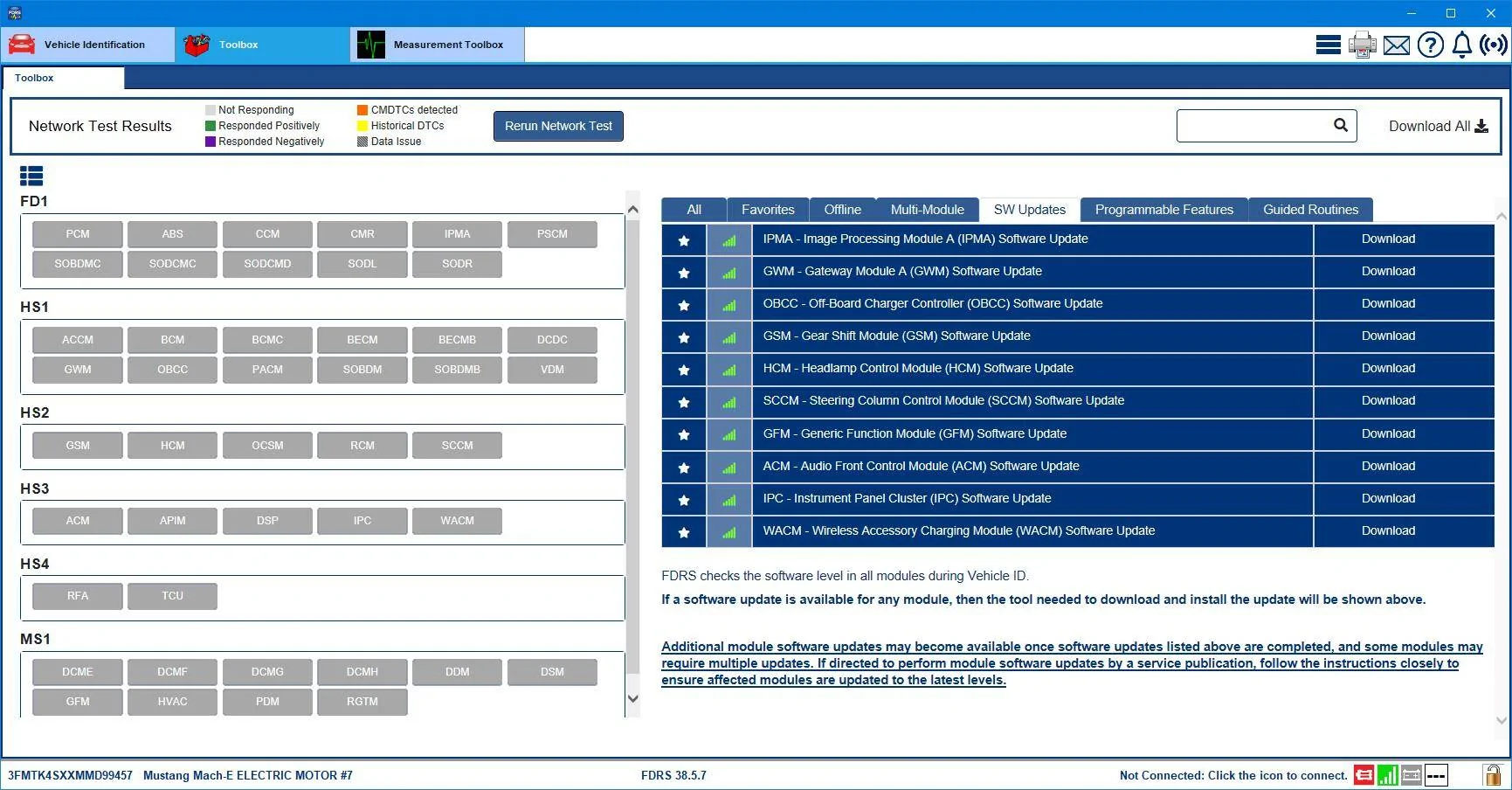Click the search magnifier icon
This screenshot has height=790, width=1512.
pos(1341,125)
